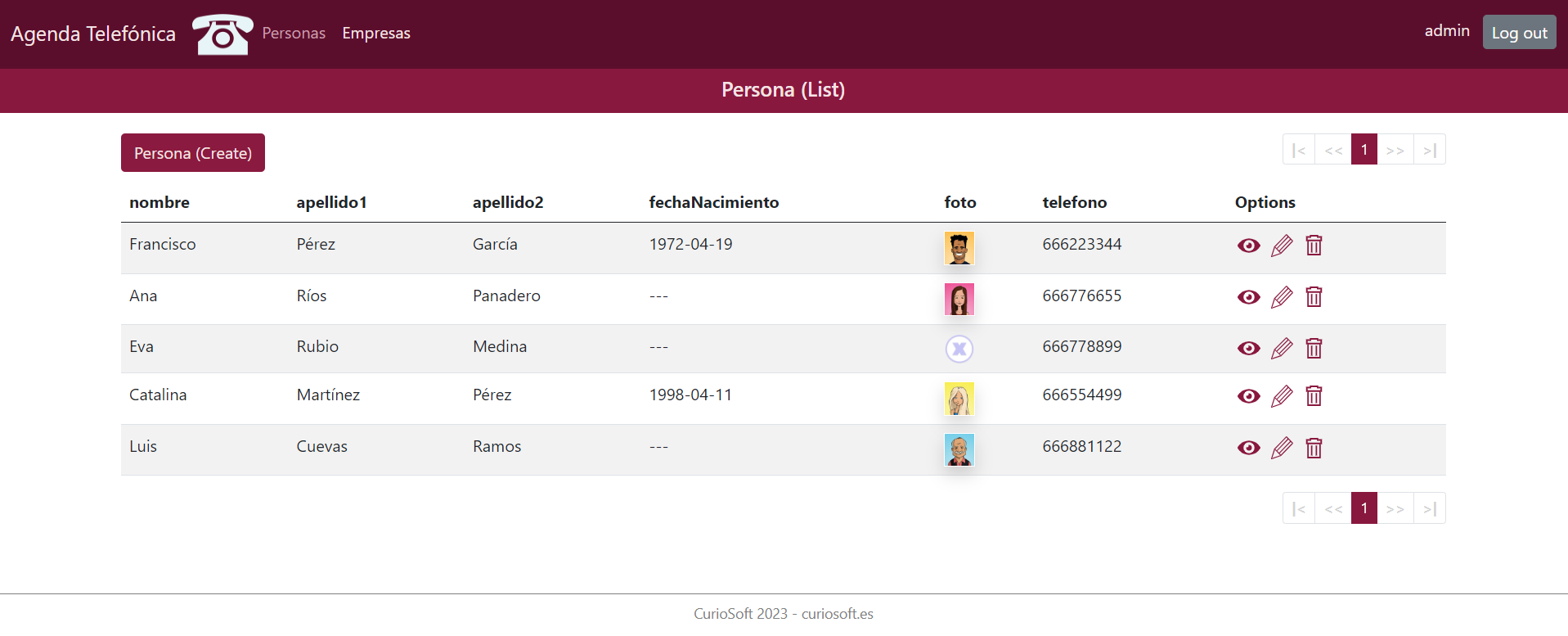The width and height of the screenshot is (1568, 636).
Task: Jump to last page in bottom pagination
Action: [x=1429, y=508]
